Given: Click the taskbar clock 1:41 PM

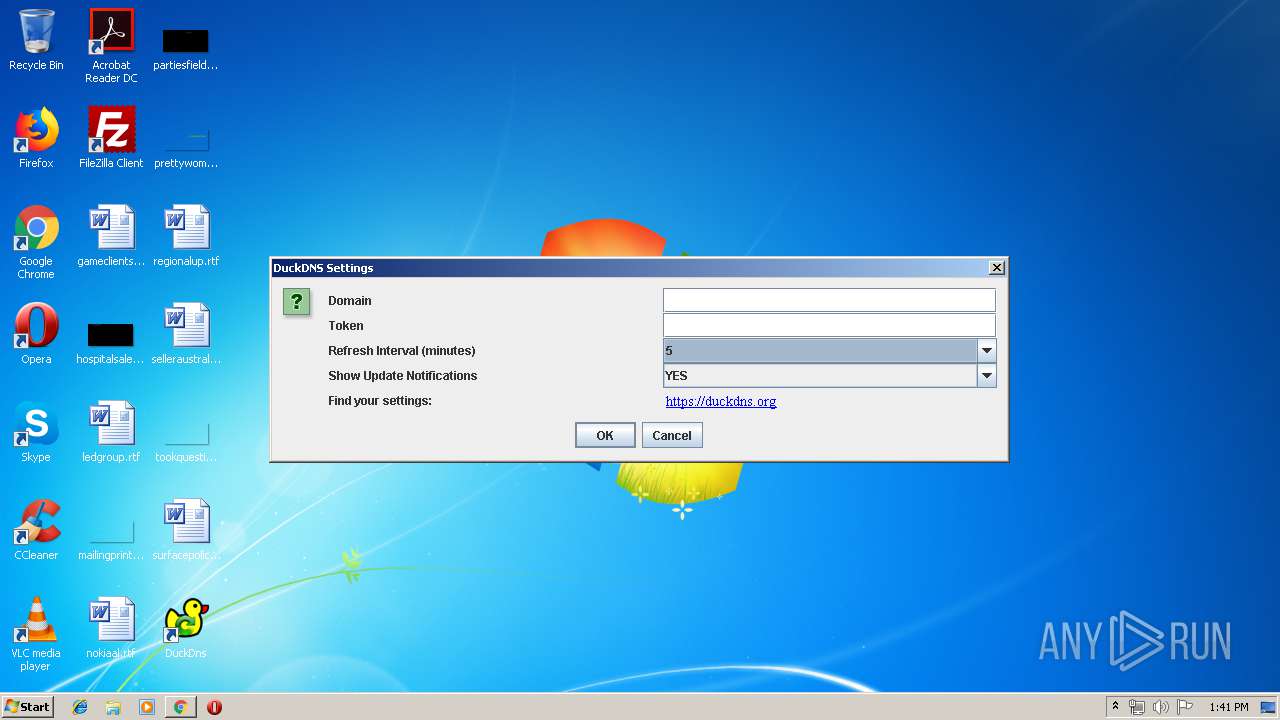Looking at the screenshot, I should pyautogui.click(x=1228, y=707).
